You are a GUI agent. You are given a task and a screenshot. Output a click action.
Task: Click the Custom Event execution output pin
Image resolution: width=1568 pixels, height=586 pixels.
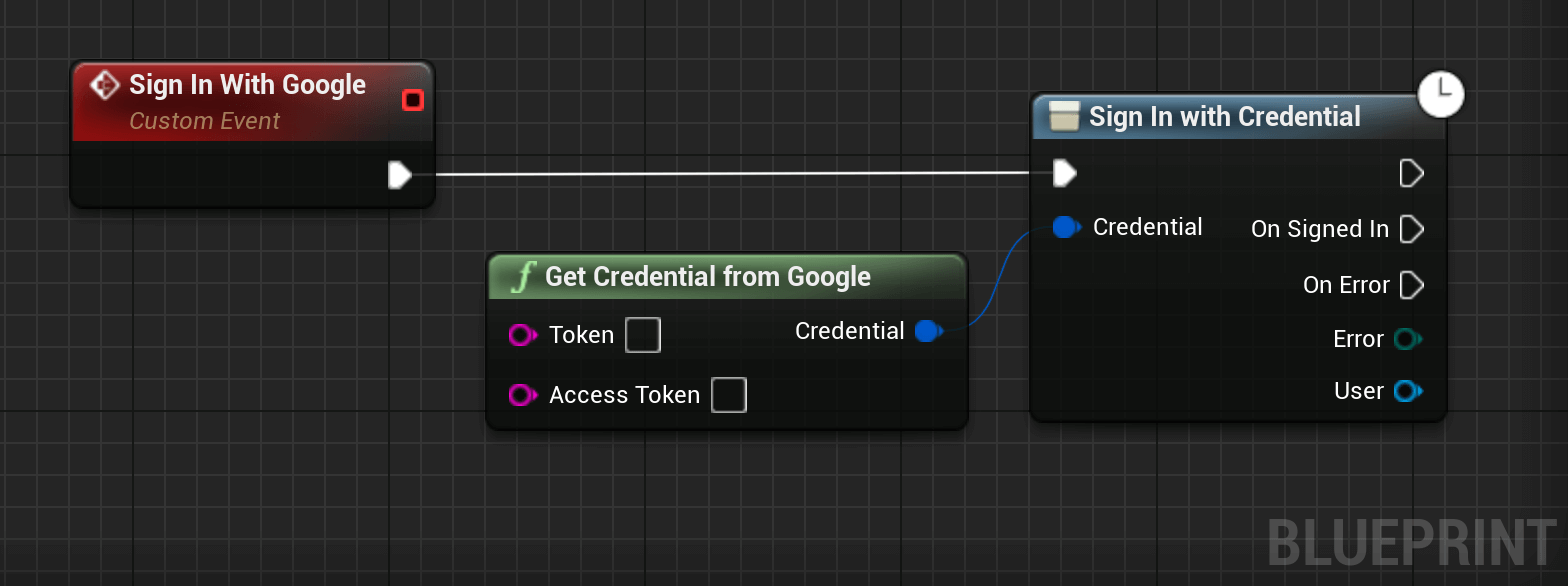400,175
